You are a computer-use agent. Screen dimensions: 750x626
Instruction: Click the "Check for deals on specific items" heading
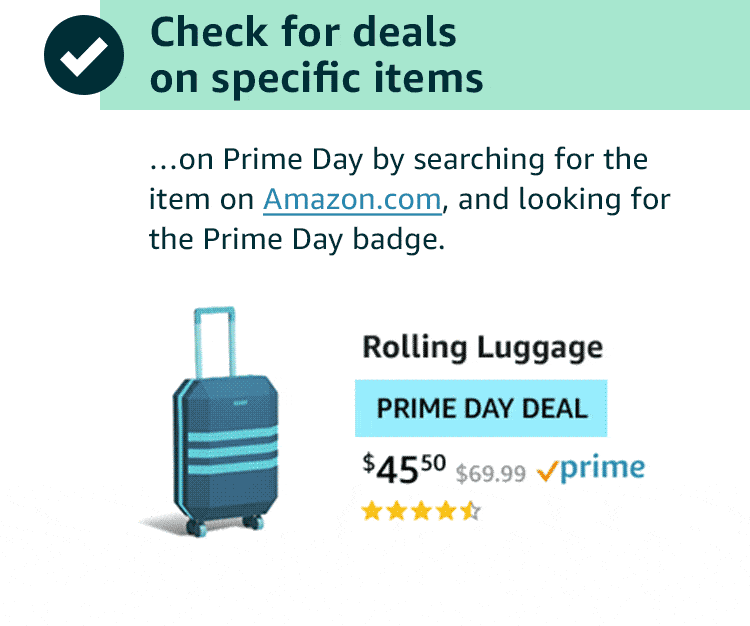pos(317,55)
